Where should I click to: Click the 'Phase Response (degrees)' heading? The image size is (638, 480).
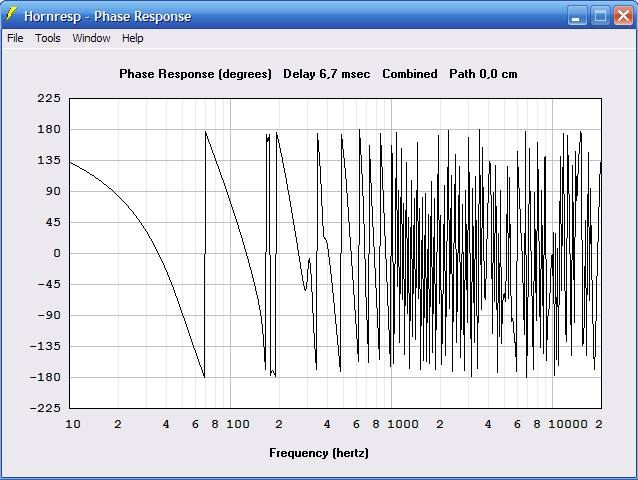click(195, 74)
